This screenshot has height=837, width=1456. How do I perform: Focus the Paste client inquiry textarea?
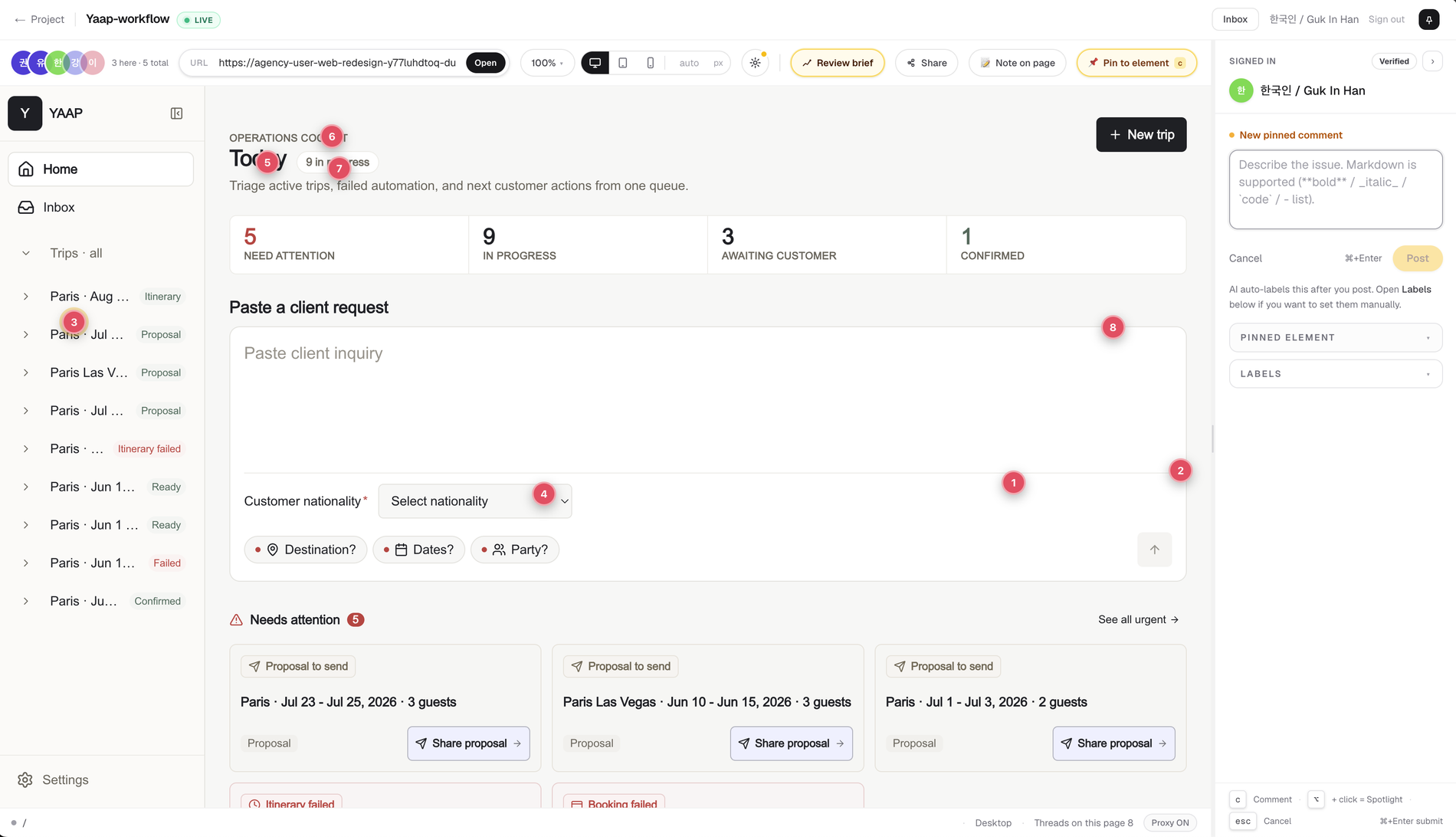707,400
